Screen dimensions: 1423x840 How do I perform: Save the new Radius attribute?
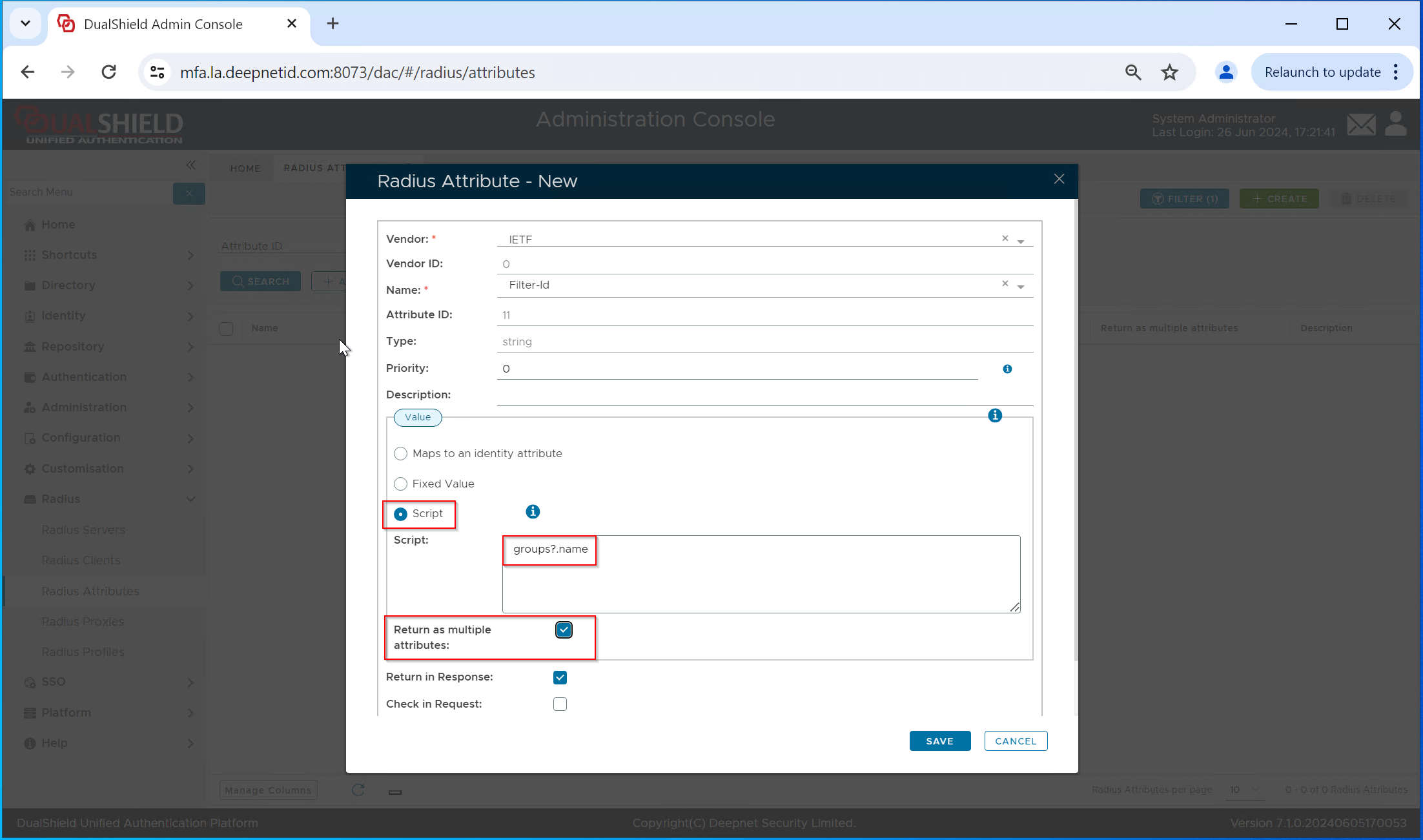point(939,741)
